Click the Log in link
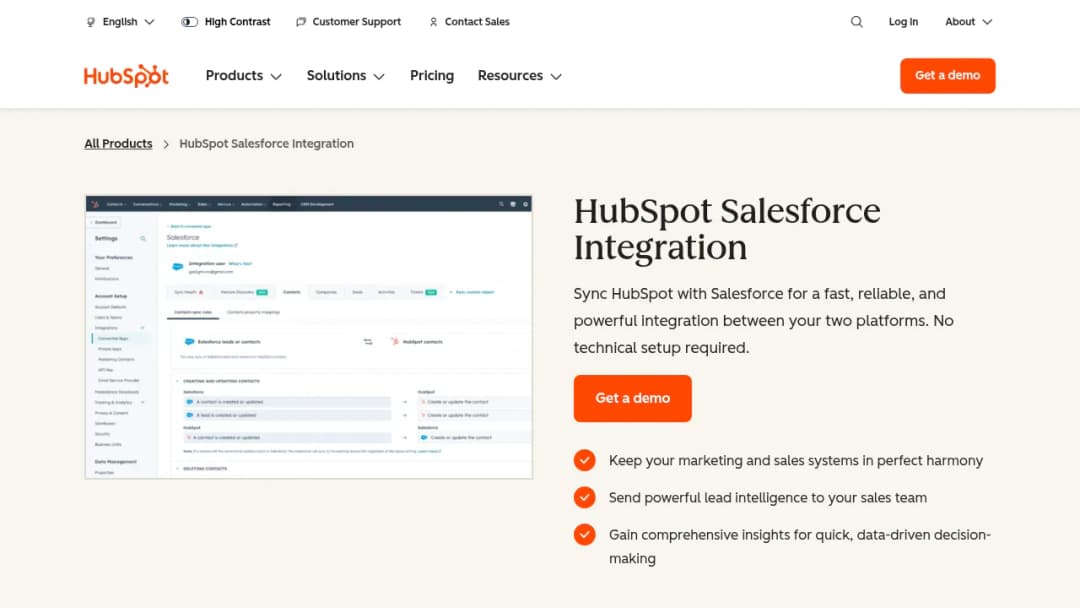The width and height of the screenshot is (1080, 608). pos(903,22)
